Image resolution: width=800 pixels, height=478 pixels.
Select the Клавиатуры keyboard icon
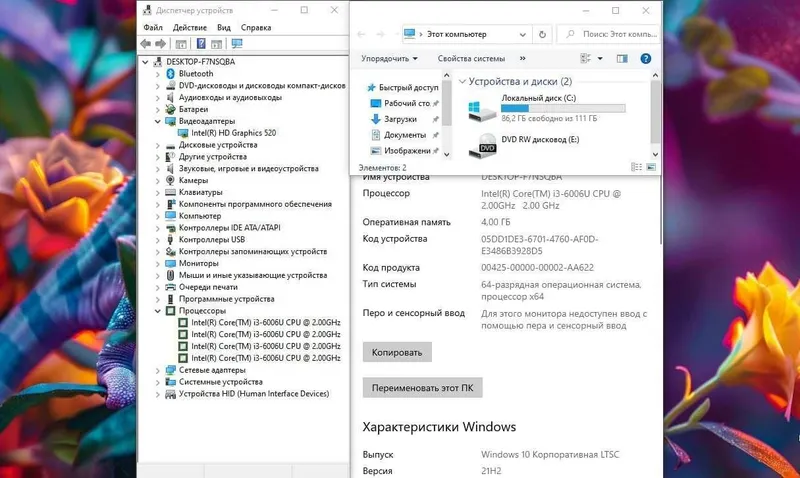pos(170,192)
